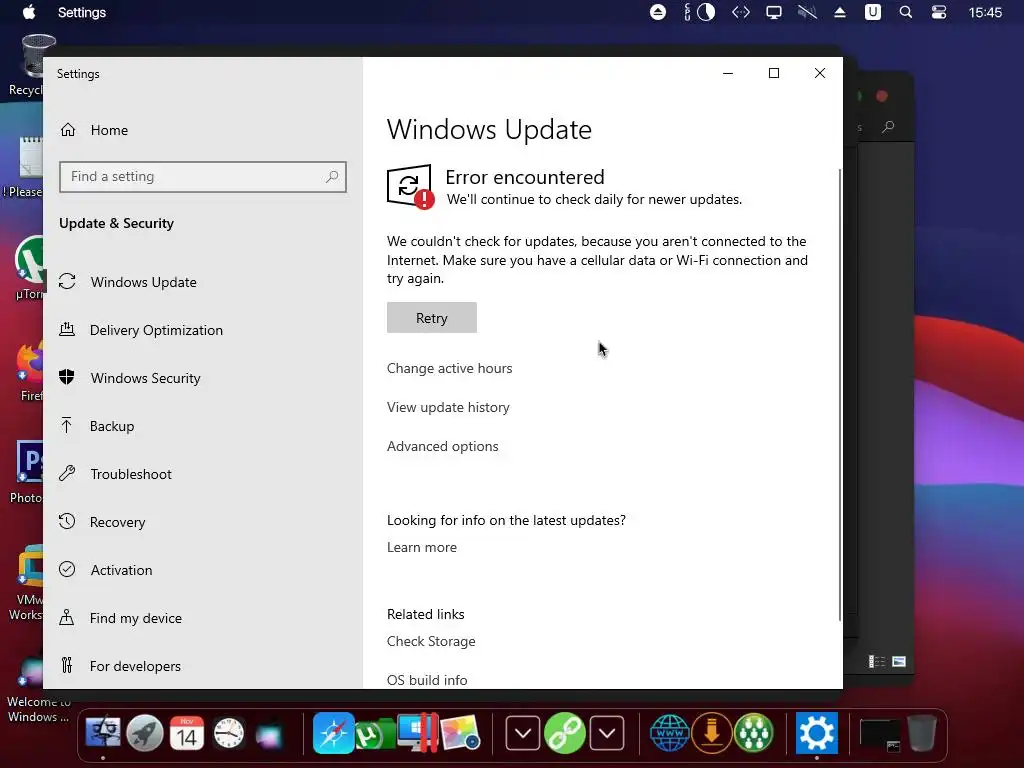Open Delivery Optimization settings
The image size is (1024, 768).
pos(202,330)
